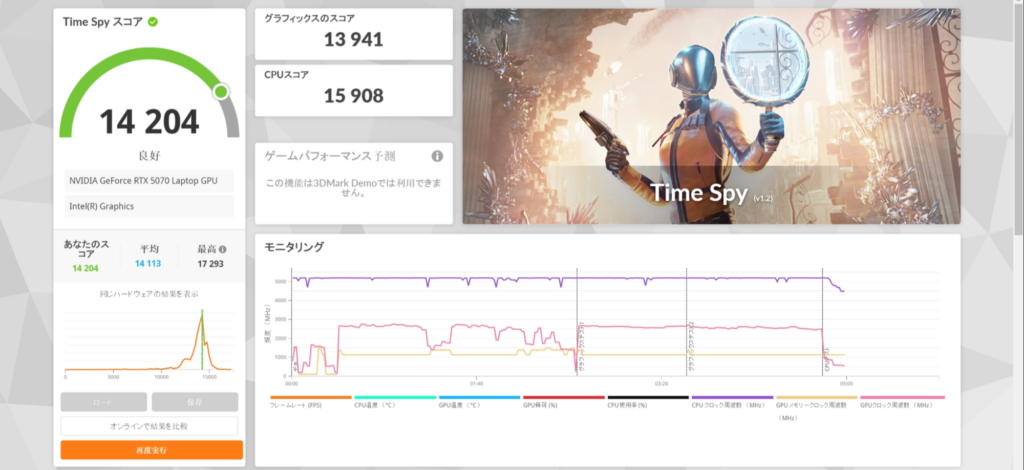
Task: Click the info icon beside 最高
Action: 223,249
